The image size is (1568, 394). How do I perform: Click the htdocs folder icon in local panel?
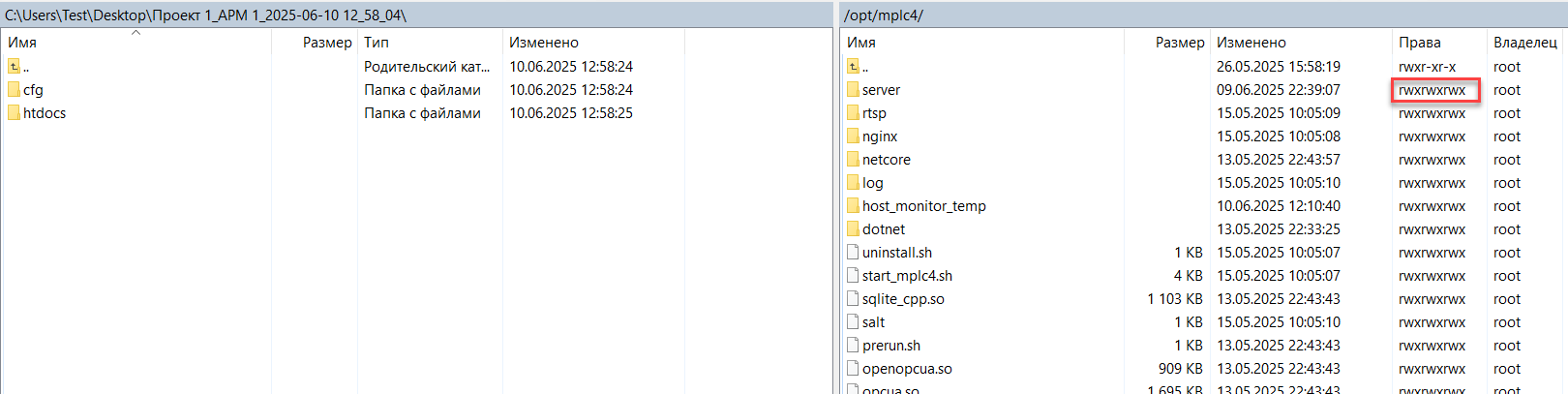point(14,112)
